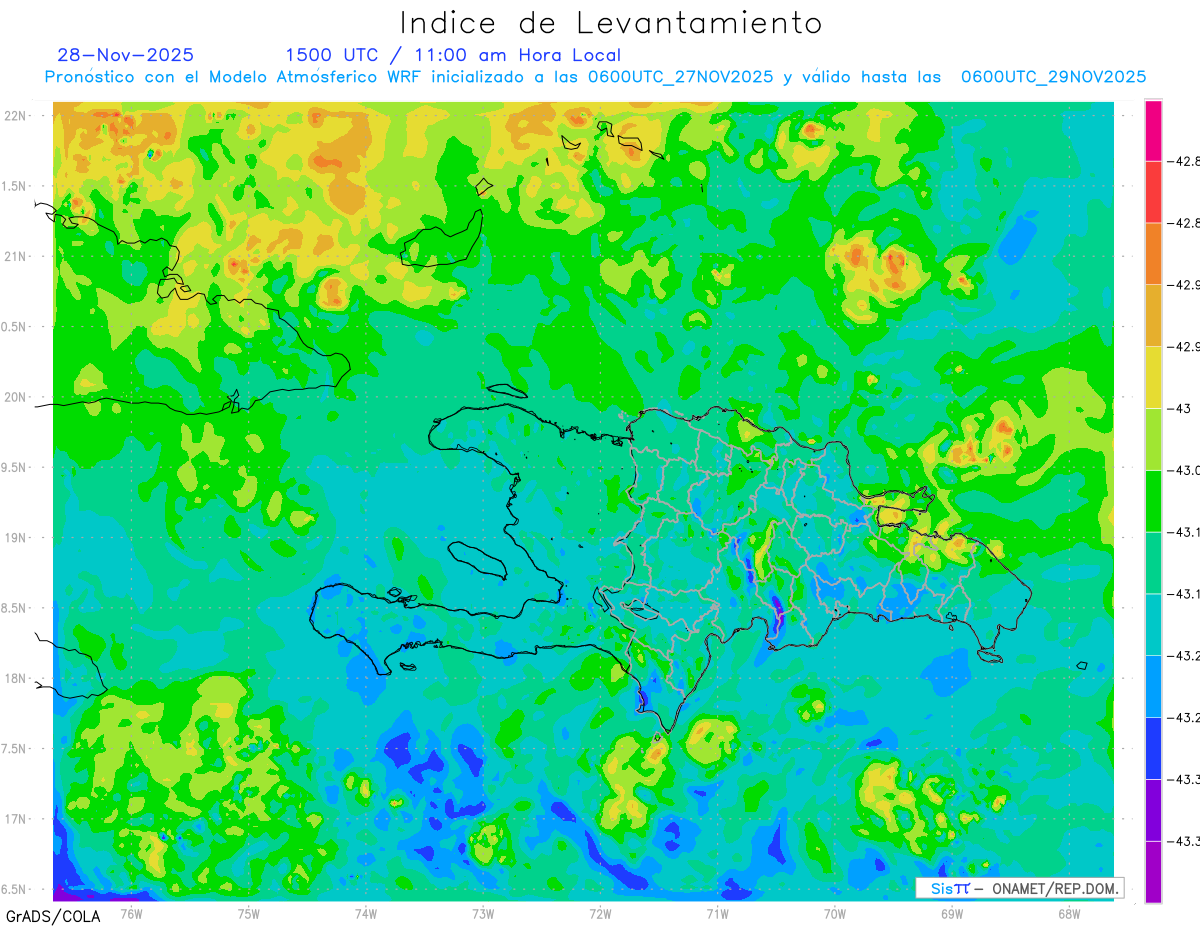Viewport: 1200px width, 927px height.
Task: Click the '18N' latitude label
Action: pyautogui.click(x=17, y=679)
